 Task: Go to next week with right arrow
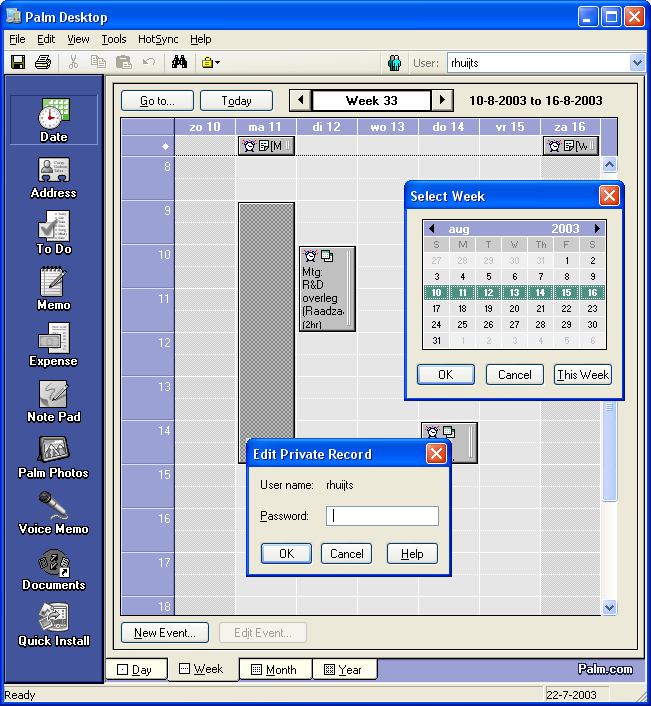442,100
